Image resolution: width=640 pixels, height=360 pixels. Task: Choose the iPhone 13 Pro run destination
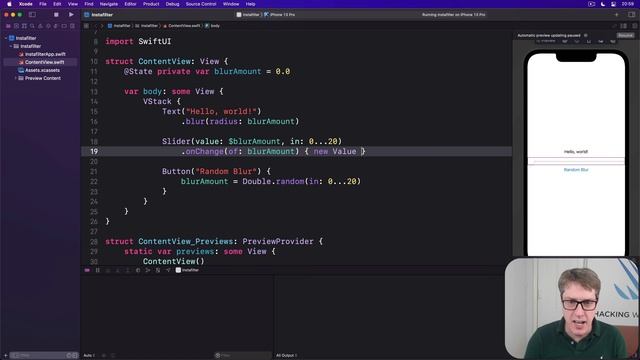pyautogui.click(x=280, y=15)
